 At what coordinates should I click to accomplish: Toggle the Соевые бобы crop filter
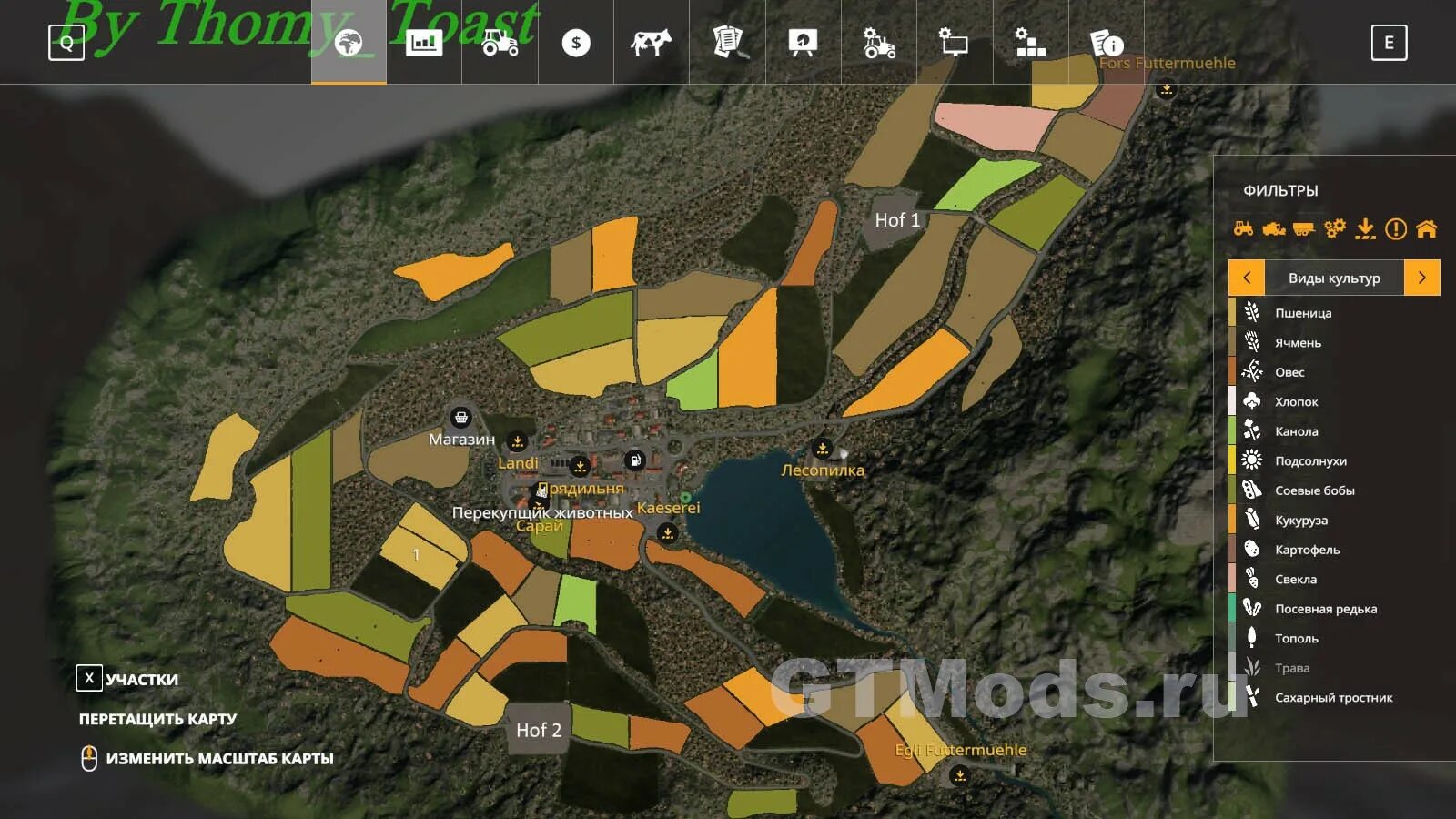tap(1335, 490)
